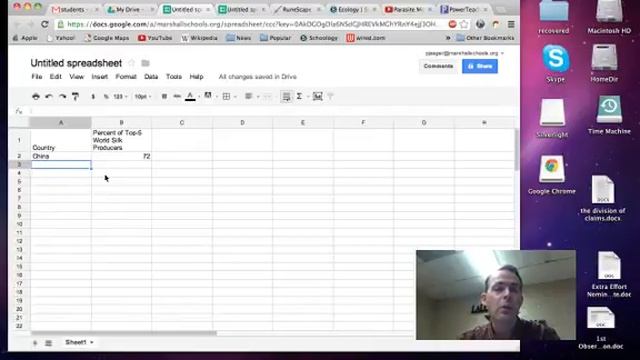
Task: Click the bookmark star in the address bar
Action: click(464, 24)
